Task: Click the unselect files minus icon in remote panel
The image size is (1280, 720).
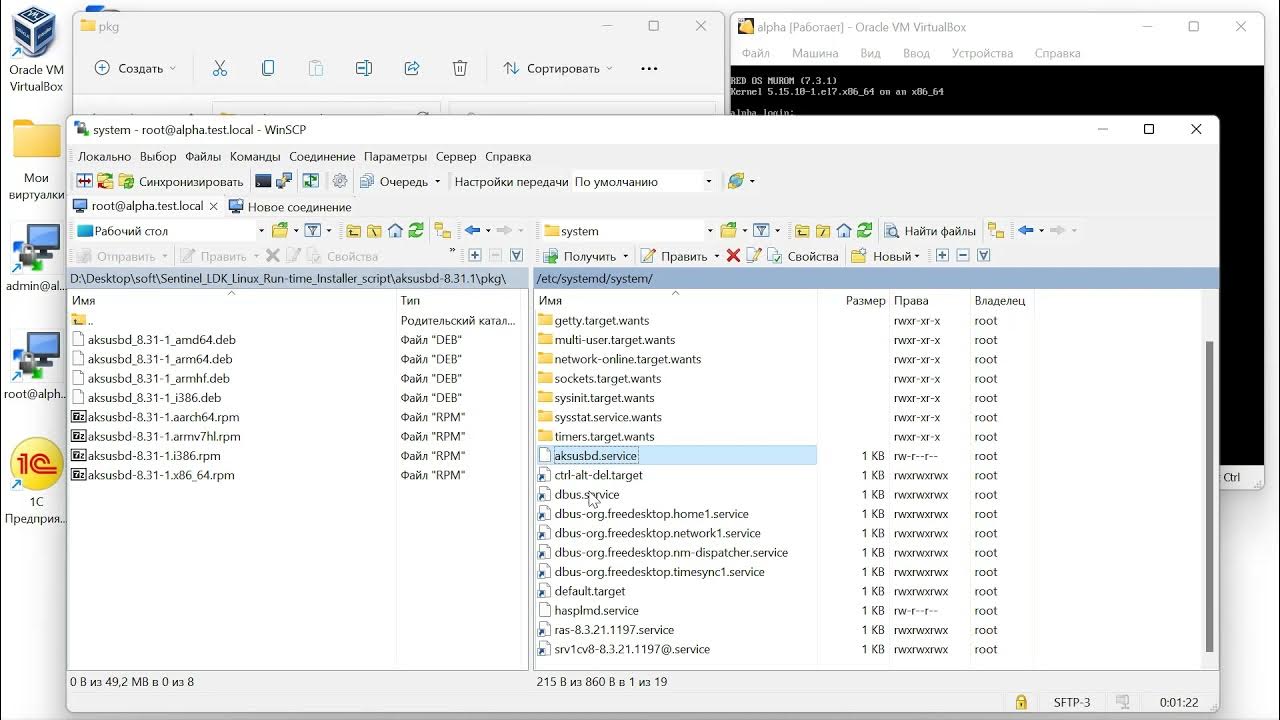Action: point(963,256)
